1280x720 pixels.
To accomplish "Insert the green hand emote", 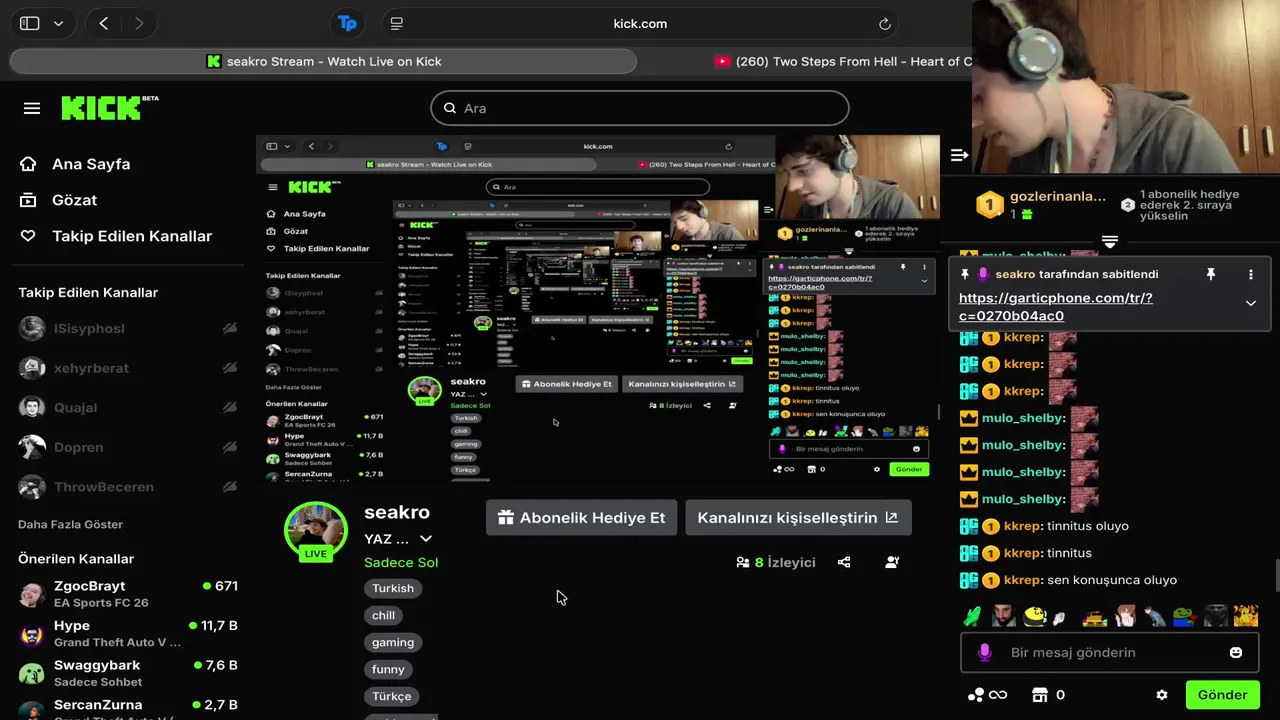I will pos(972,617).
